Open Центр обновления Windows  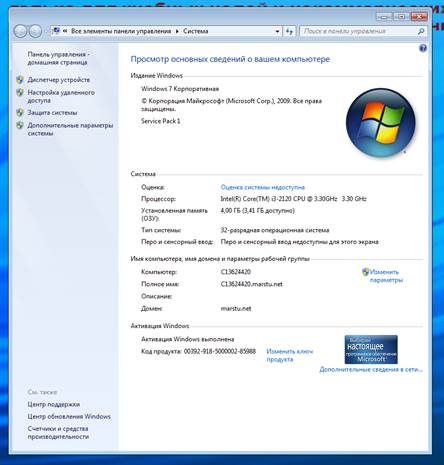(x=69, y=416)
